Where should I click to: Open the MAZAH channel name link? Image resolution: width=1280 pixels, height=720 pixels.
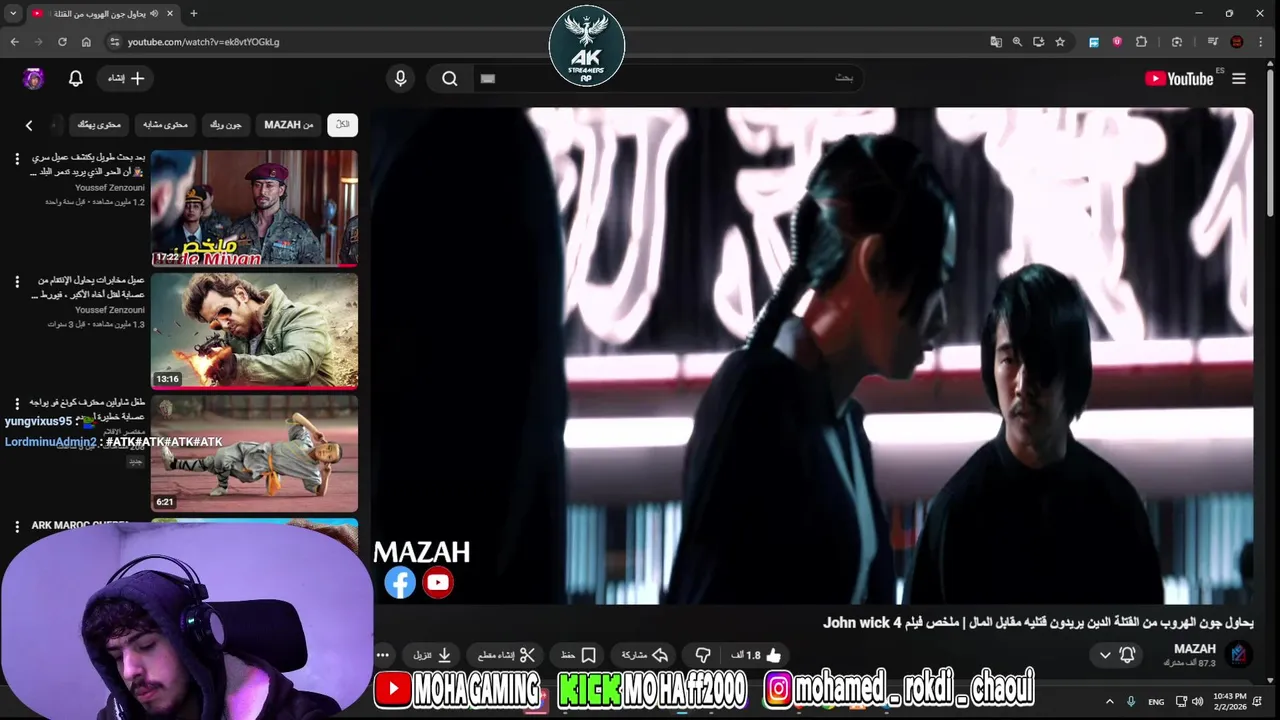pos(1195,649)
